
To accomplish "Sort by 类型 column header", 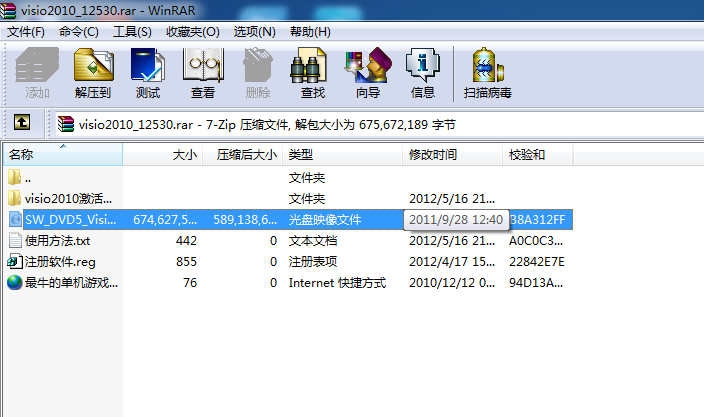I will point(343,155).
